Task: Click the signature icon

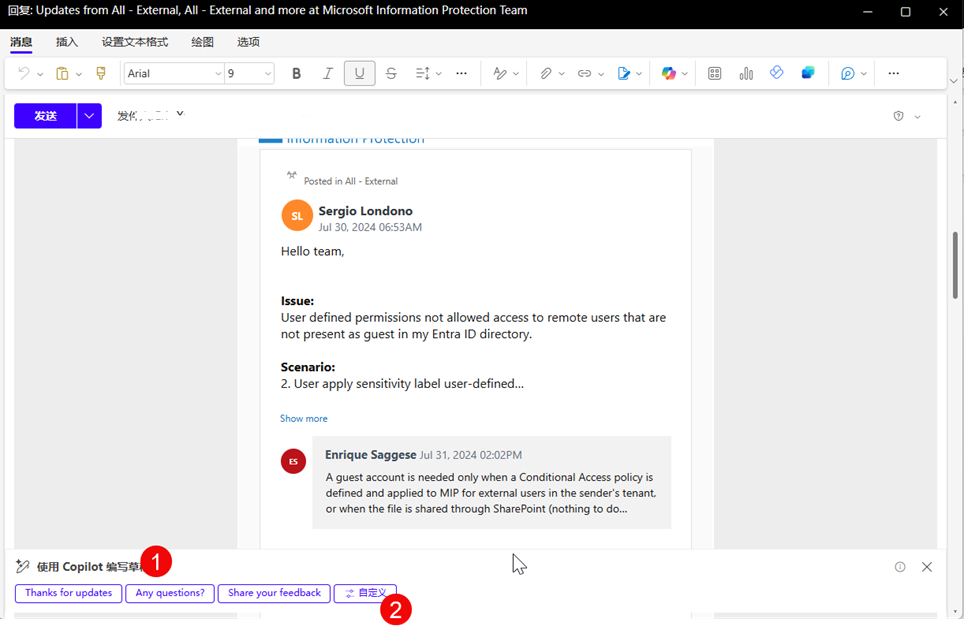Action: (x=624, y=74)
